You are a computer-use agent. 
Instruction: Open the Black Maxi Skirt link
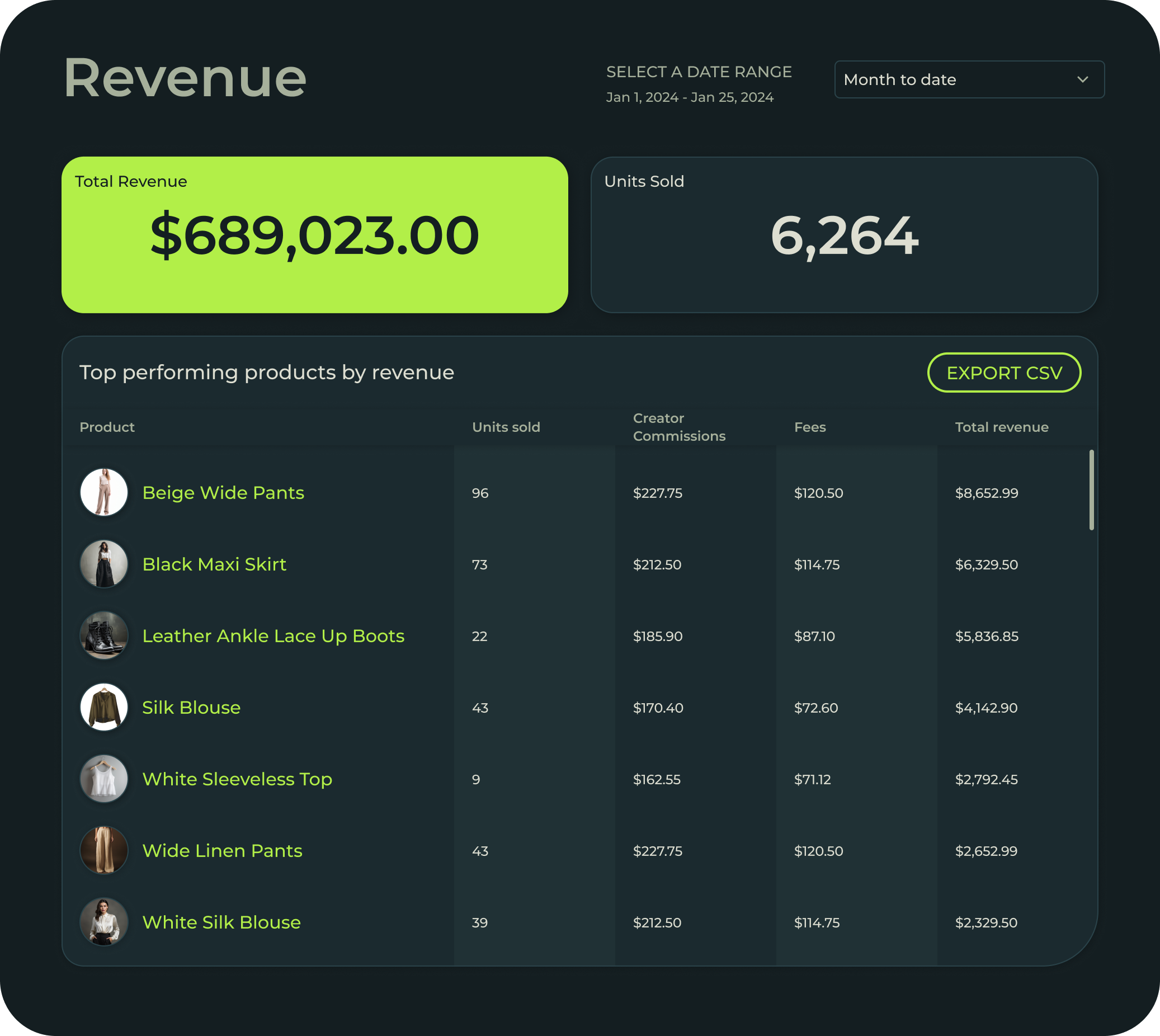(214, 564)
